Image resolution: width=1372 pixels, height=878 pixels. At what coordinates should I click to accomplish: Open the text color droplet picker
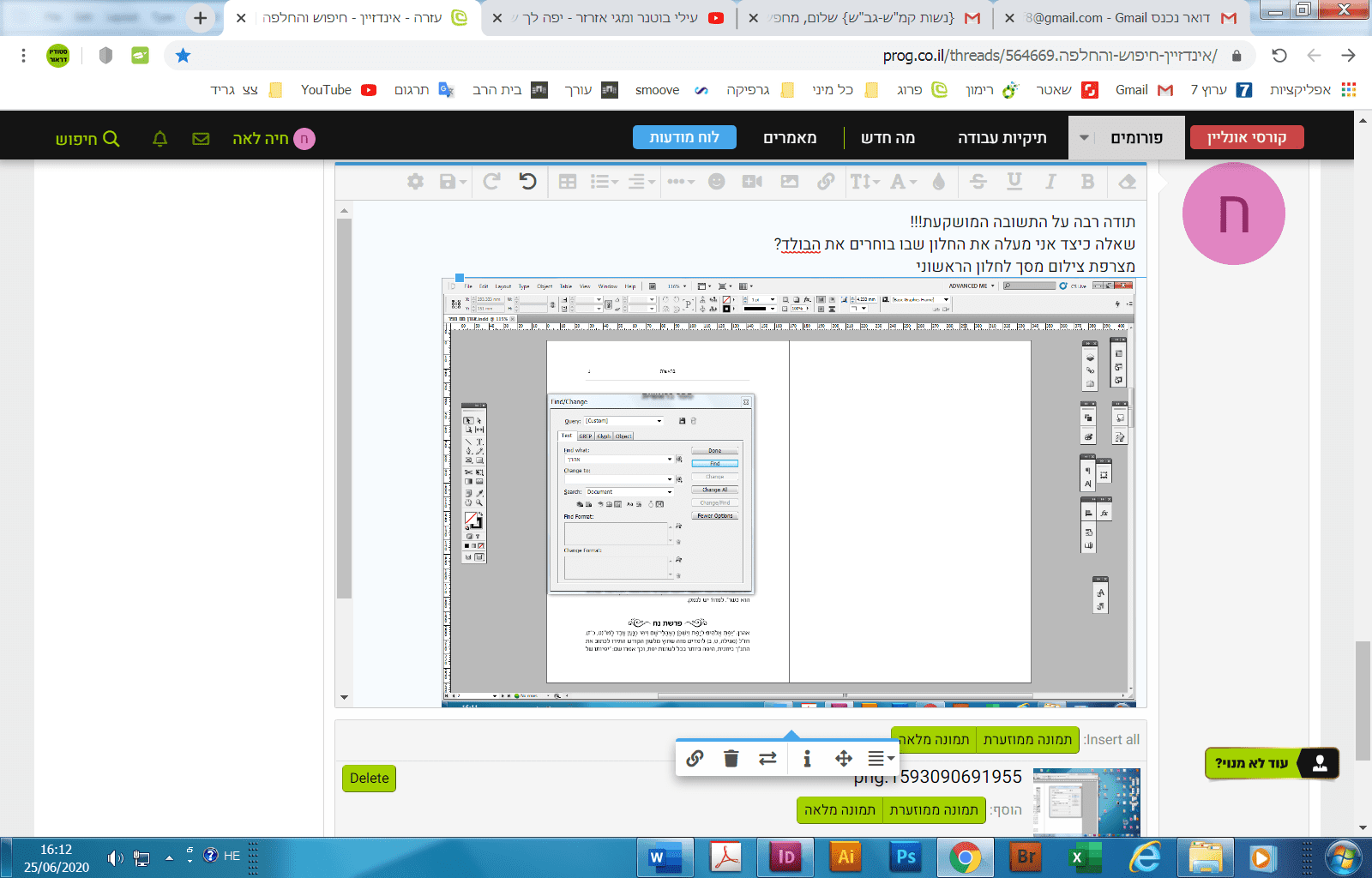[x=939, y=181]
